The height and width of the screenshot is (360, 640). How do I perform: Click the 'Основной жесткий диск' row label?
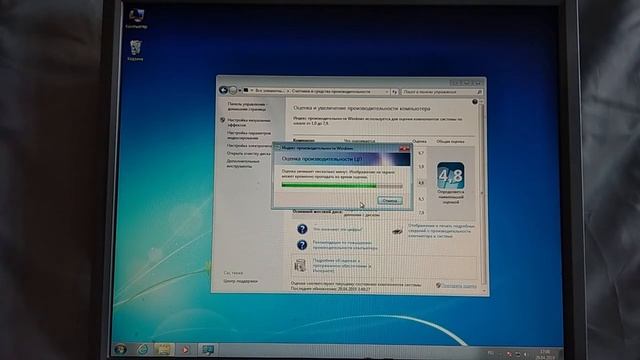(317, 212)
